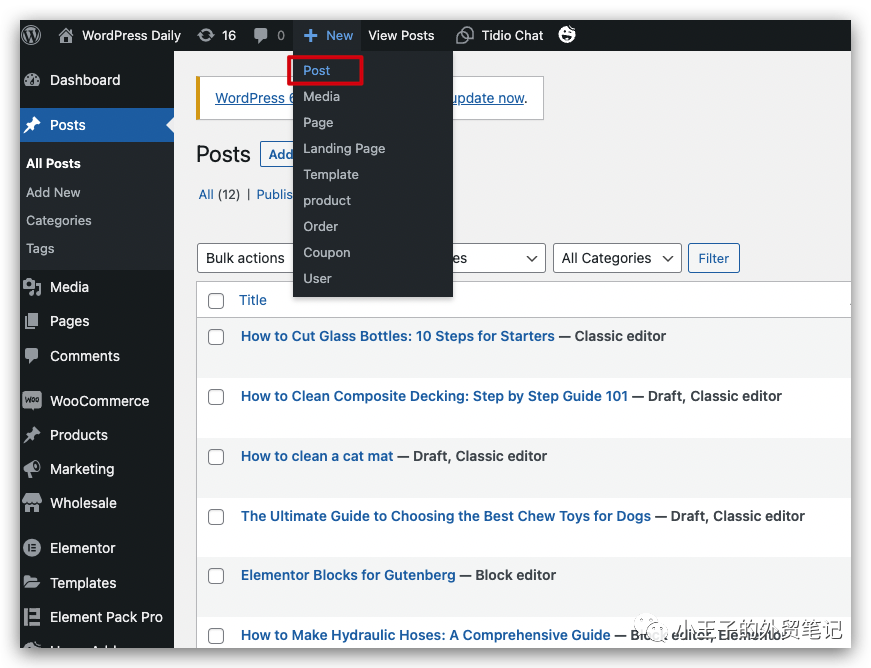Click the Dashboard gauge icon
Viewport: 871px width, 668px height.
[32, 80]
